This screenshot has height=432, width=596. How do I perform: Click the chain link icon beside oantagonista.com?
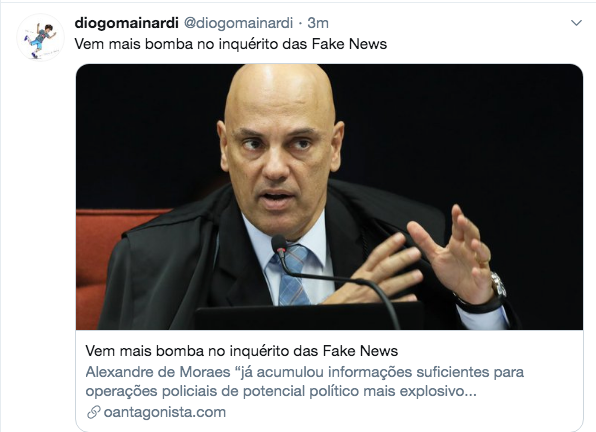coord(93,412)
